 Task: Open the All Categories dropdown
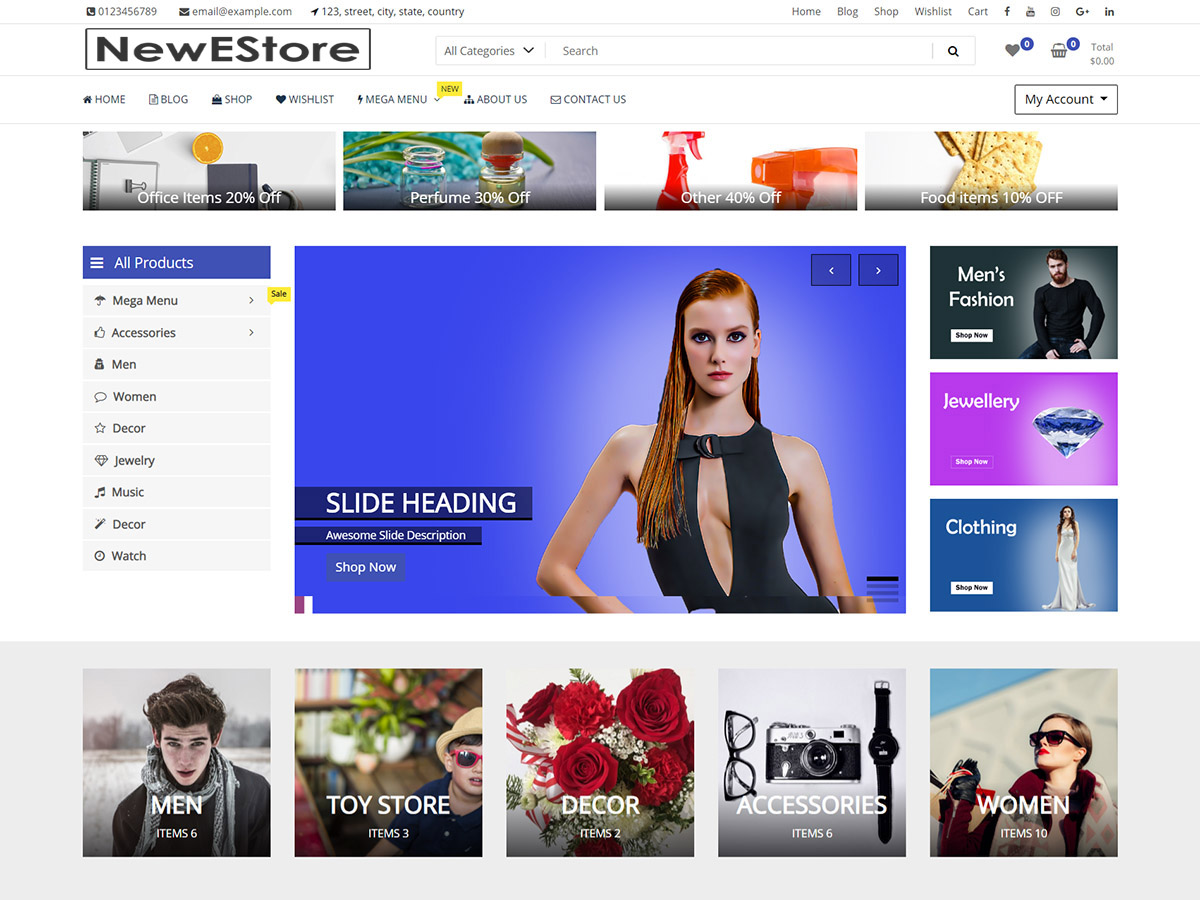489,51
